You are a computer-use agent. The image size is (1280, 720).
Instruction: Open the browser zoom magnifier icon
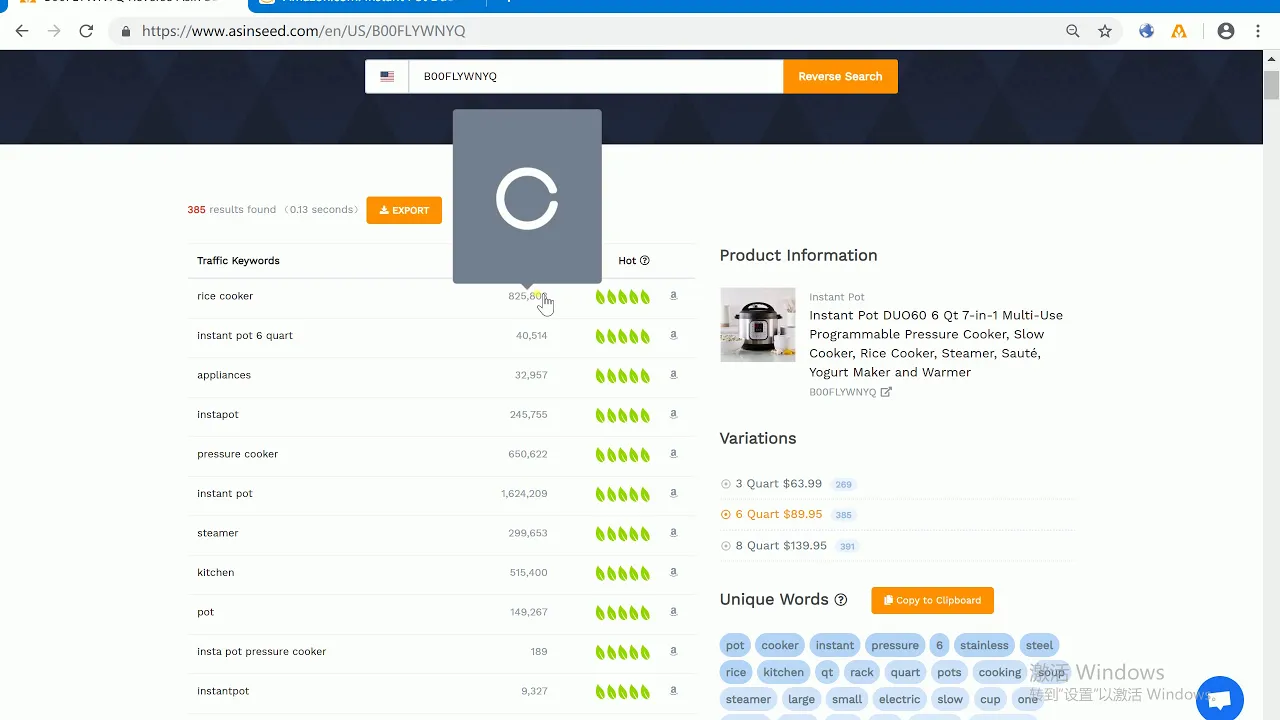point(1073,31)
